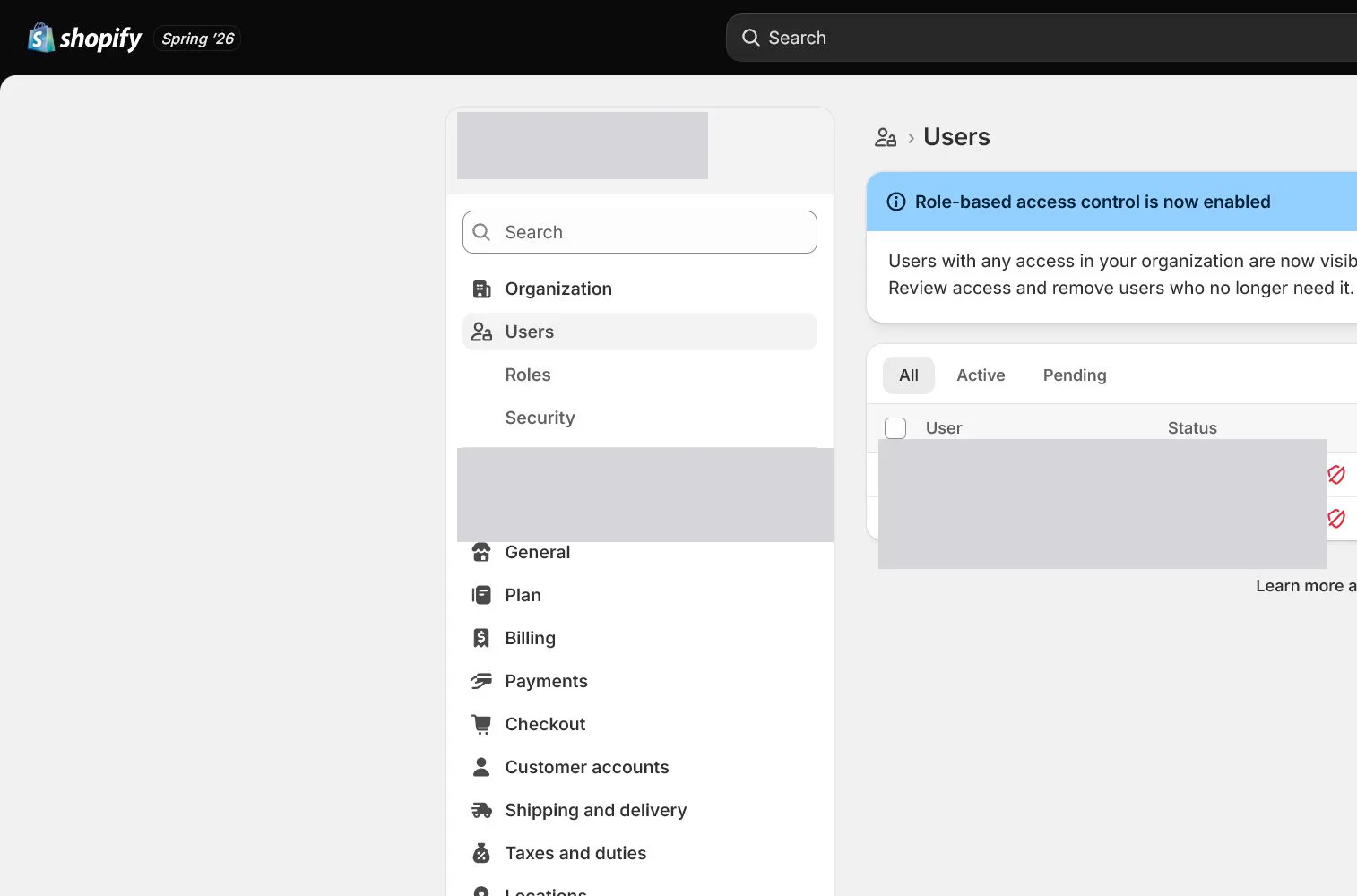The height and width of the screenshot is (896, 1357).
Task: Open the Organization settings icon
Action: tap(481, 289)
